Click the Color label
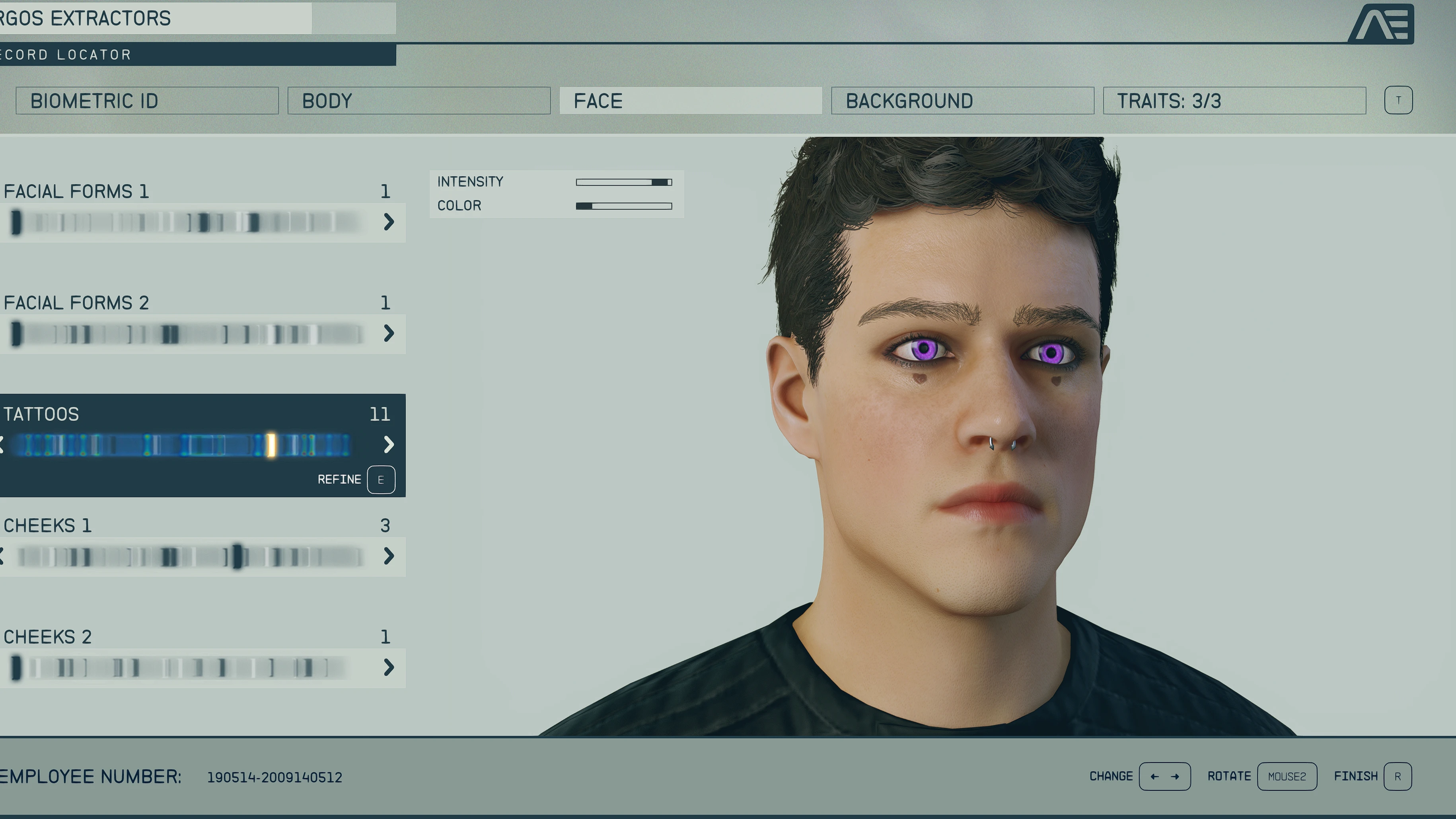This screenshot has height=819, width=1456. 459,205
